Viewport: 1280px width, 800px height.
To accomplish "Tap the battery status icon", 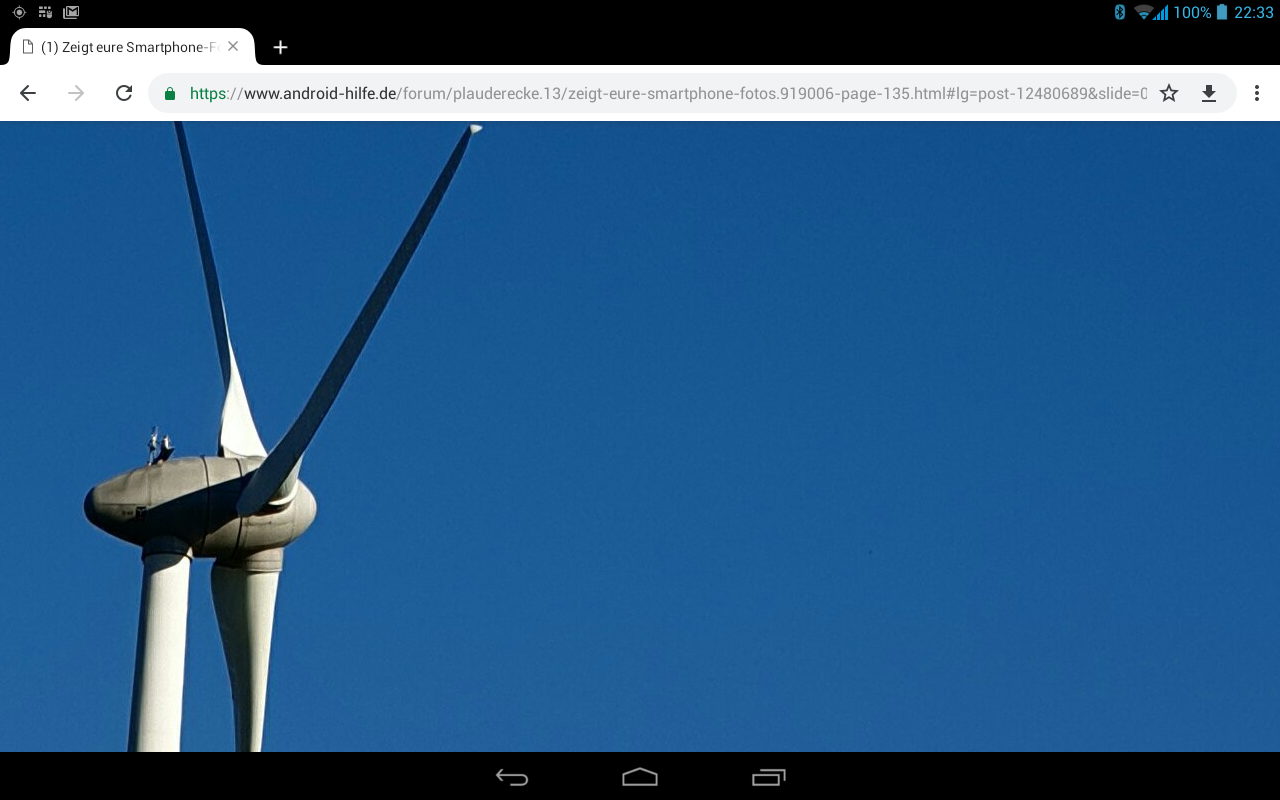I will (1221, 12).
